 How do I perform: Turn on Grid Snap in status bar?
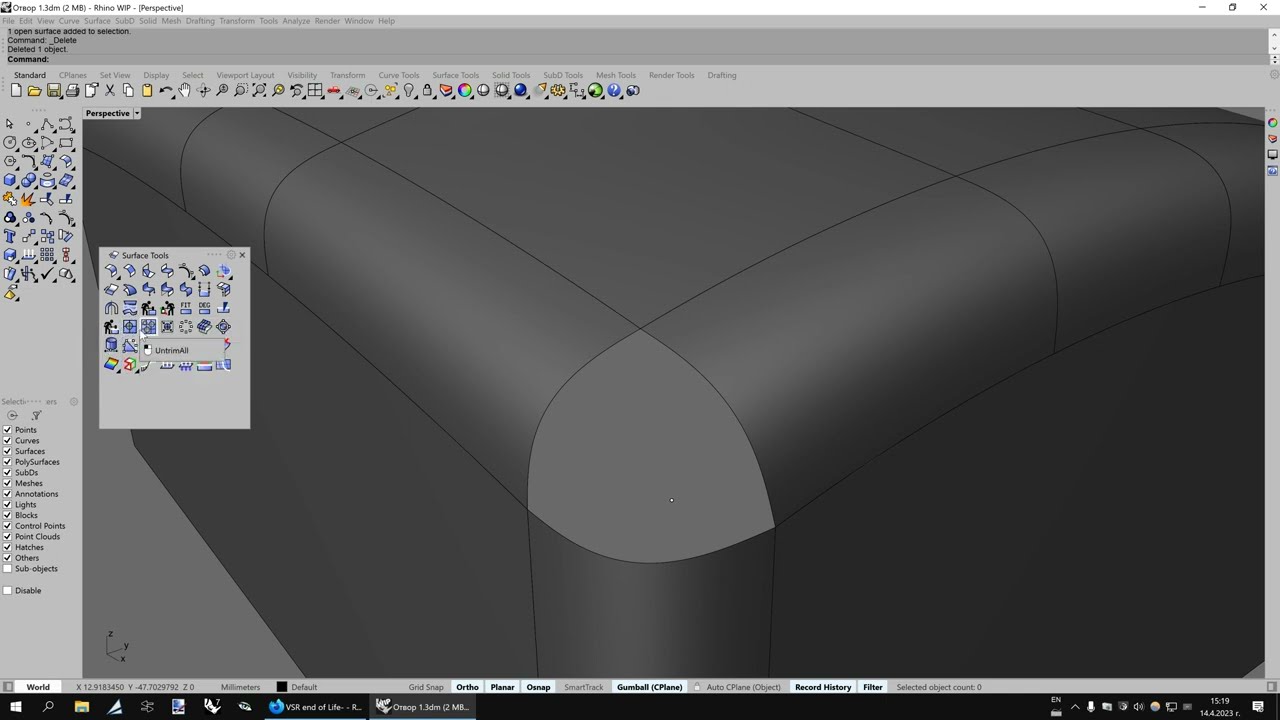426,687
